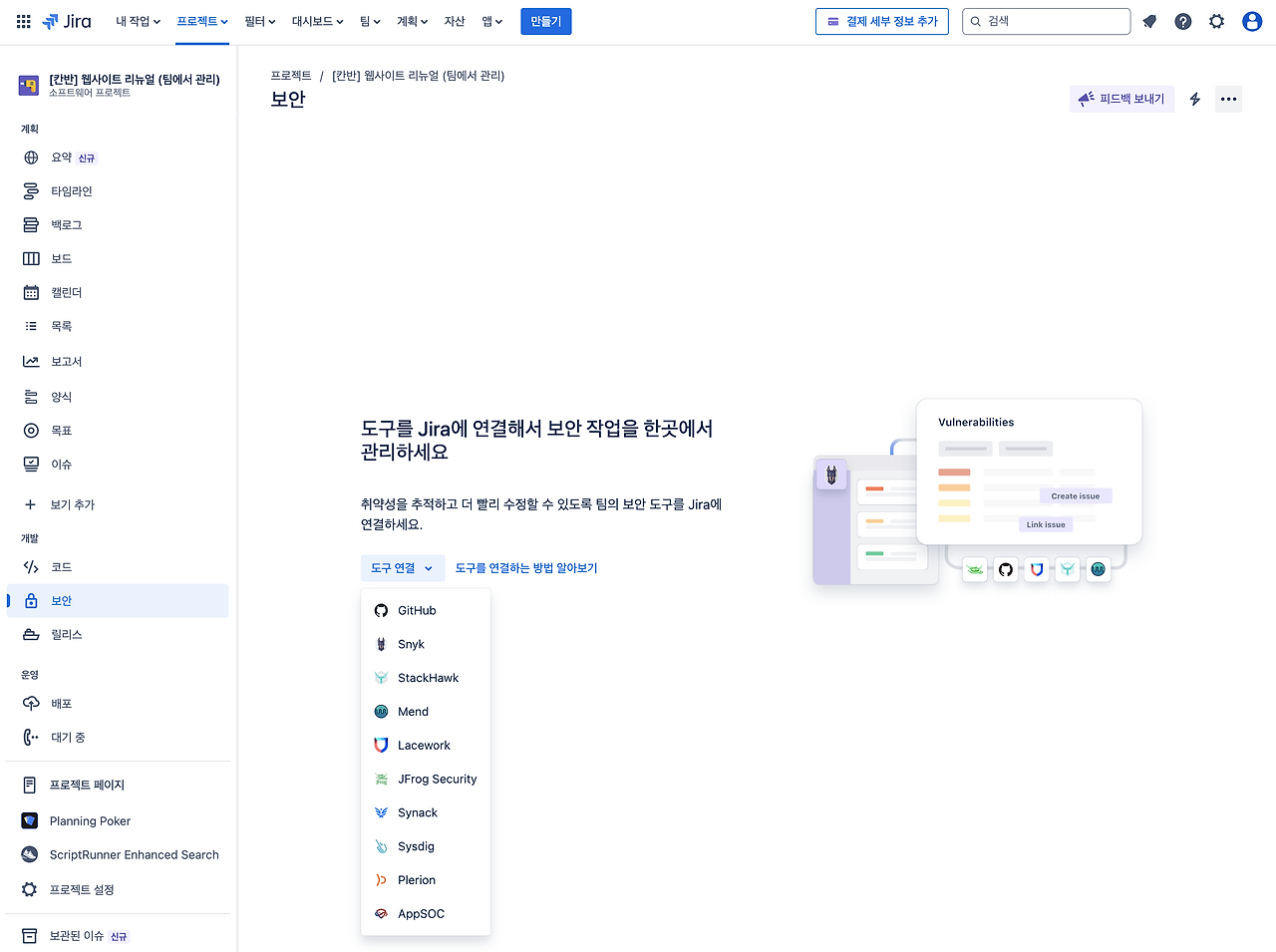Image resolution: width=1276 pixels, height=952 pixels.
Task: Open 이슈 in the sidebar
Action: click(118, 465)
